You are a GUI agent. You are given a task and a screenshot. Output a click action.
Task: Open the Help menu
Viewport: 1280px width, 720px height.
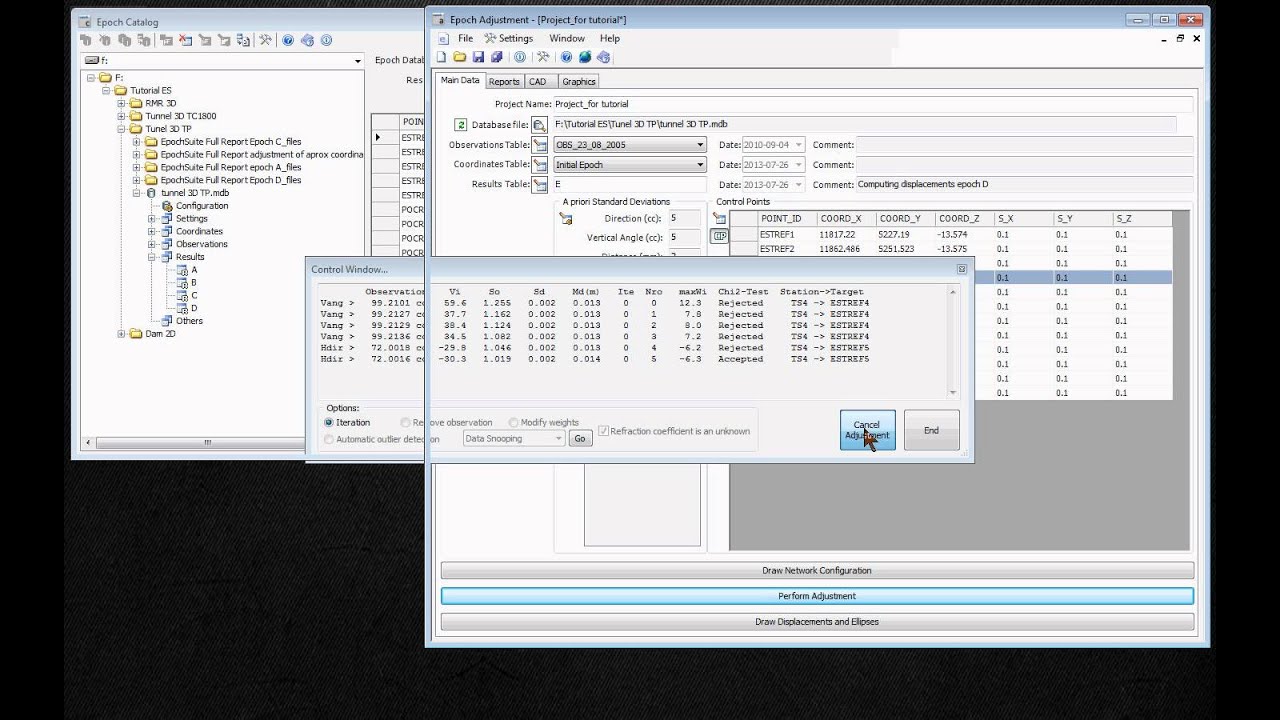point(609,38)
